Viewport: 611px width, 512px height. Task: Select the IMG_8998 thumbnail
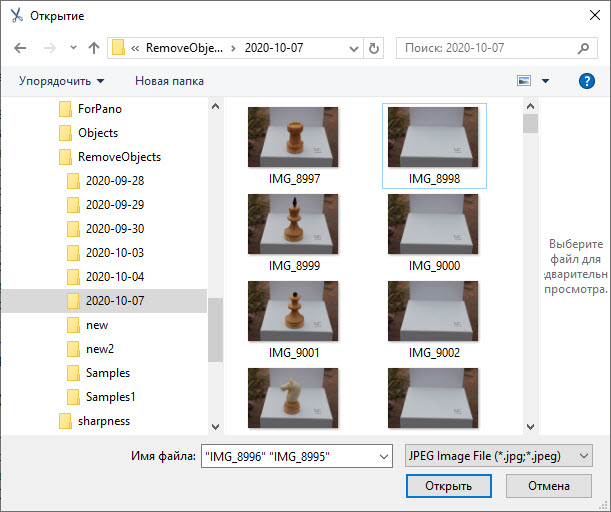[x=433, y=137]
